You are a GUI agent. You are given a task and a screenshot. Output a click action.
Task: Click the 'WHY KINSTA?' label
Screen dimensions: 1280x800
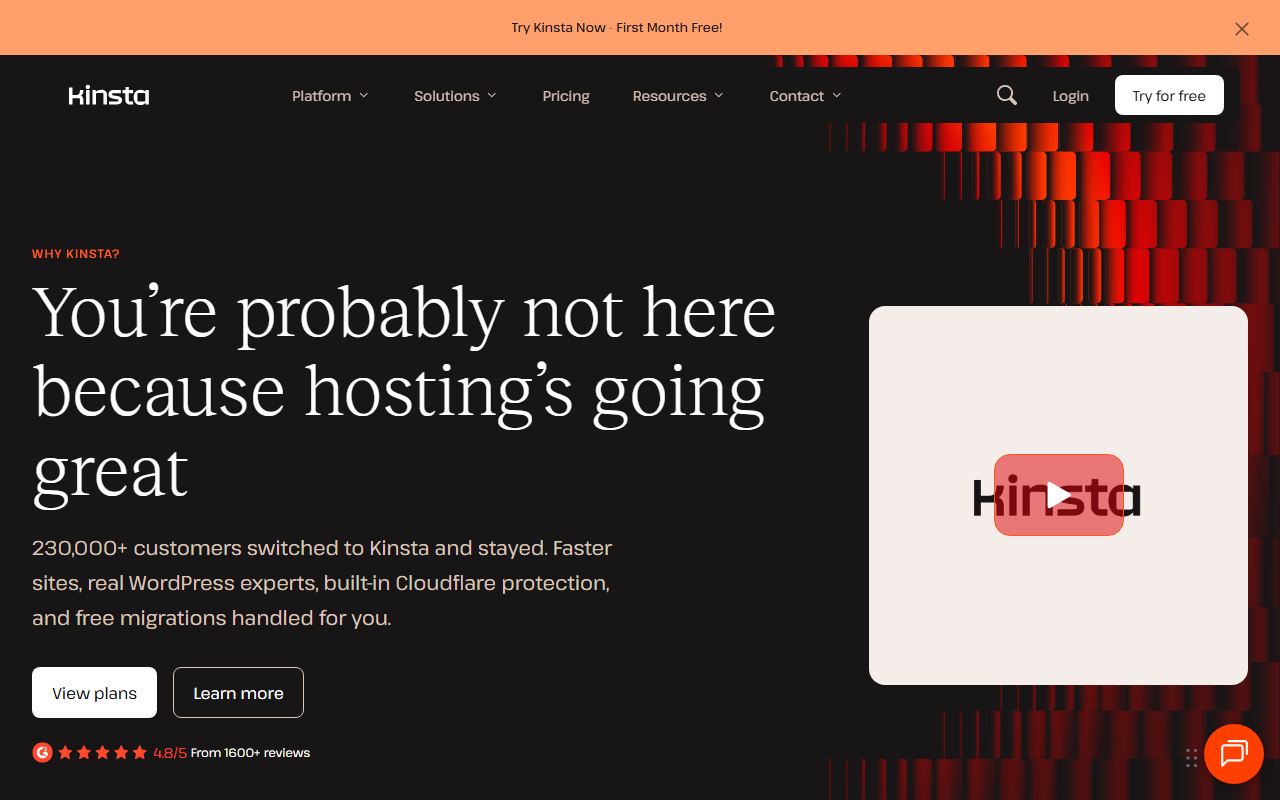76,254
